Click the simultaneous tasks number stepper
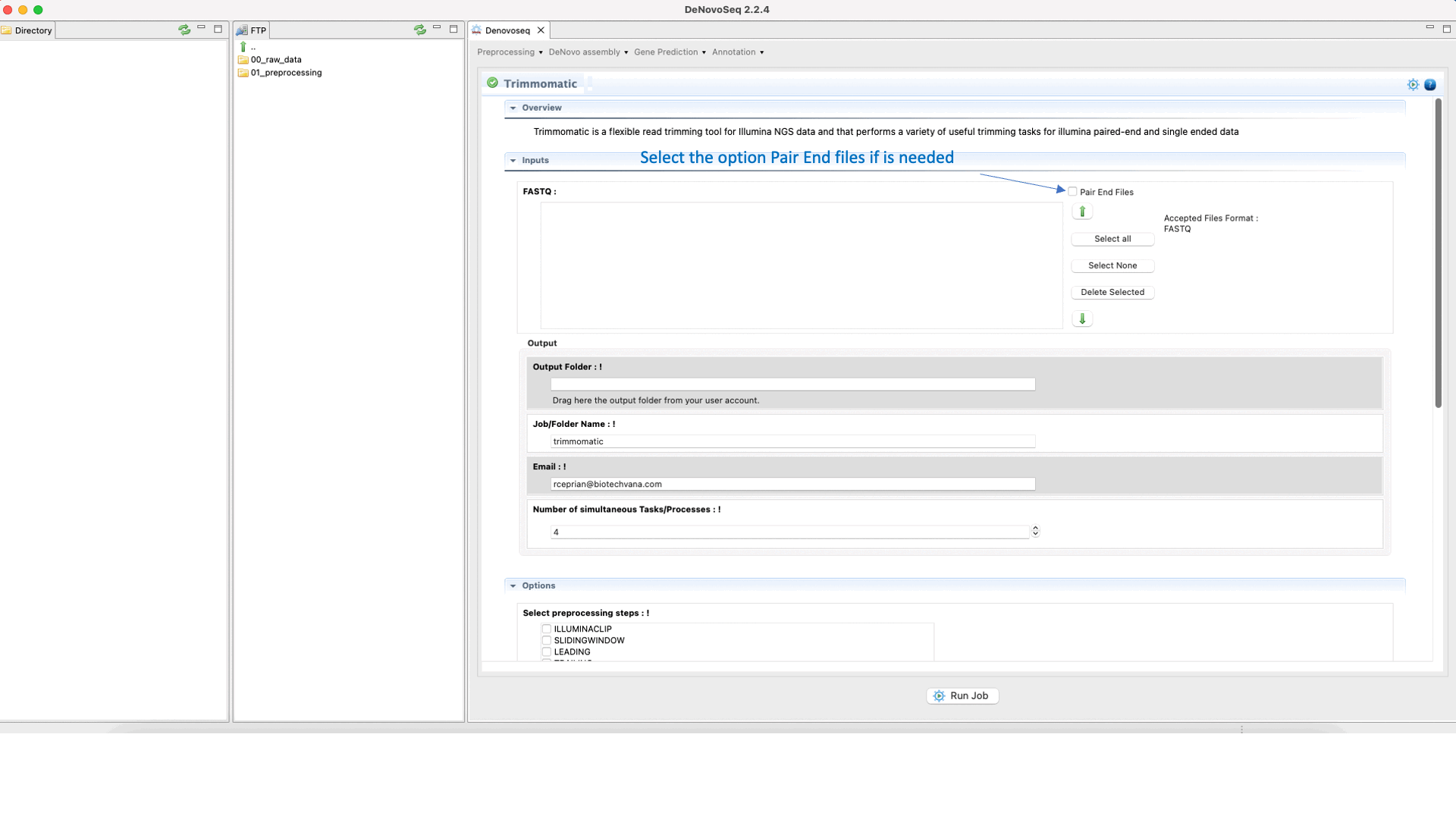This screenshot has width=1456, height=819. point(1035,532)
